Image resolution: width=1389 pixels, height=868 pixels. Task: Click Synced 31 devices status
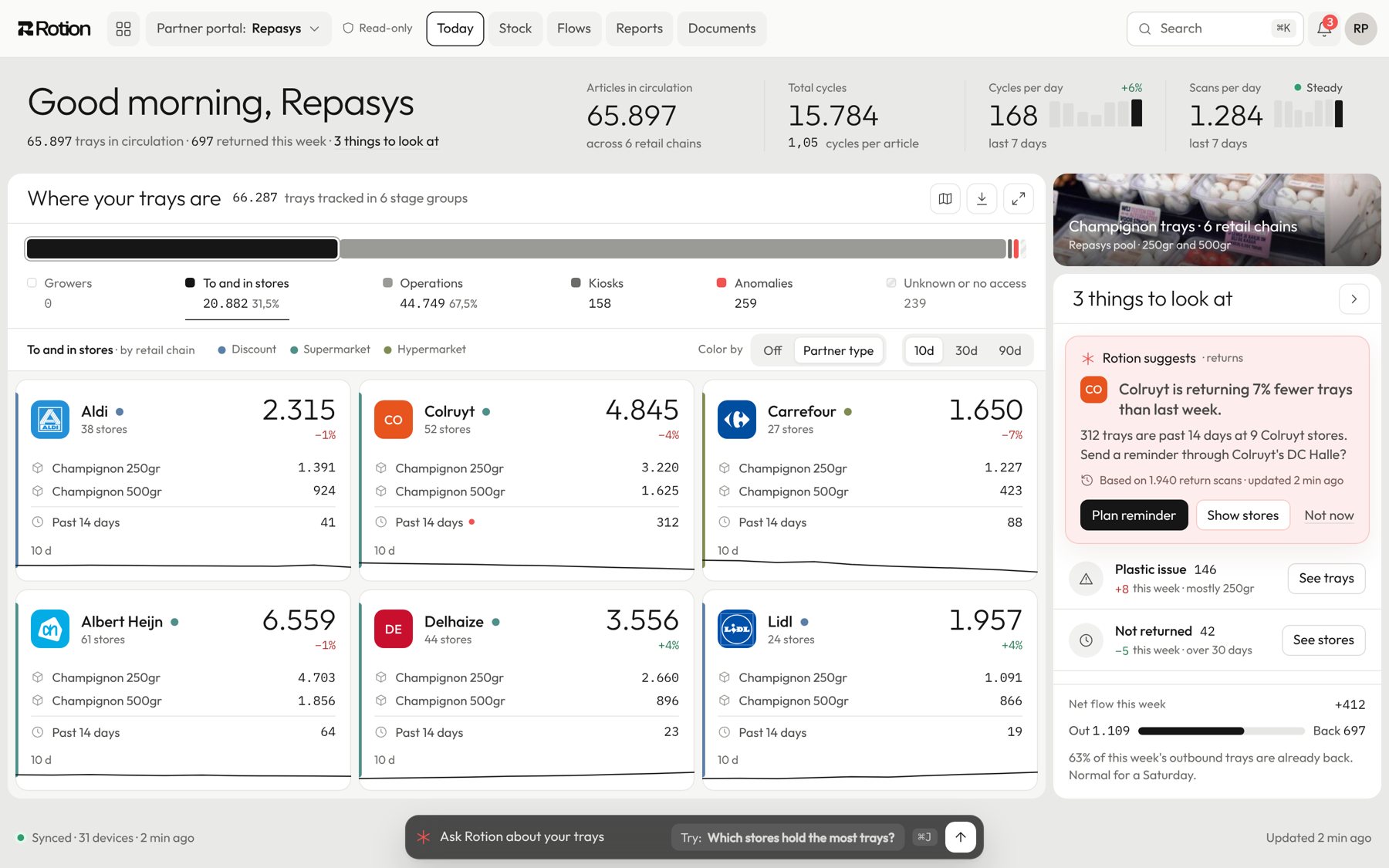106,838
